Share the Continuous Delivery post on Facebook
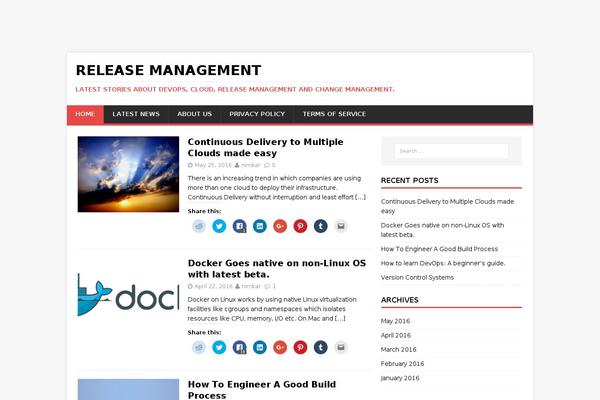Screen dimensions: 600x400 pyautogui.click(x=240, y=226)
